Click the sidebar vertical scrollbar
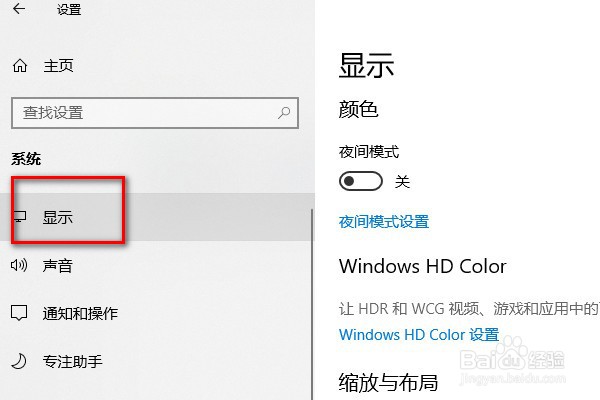 click(x=312, y=304)
